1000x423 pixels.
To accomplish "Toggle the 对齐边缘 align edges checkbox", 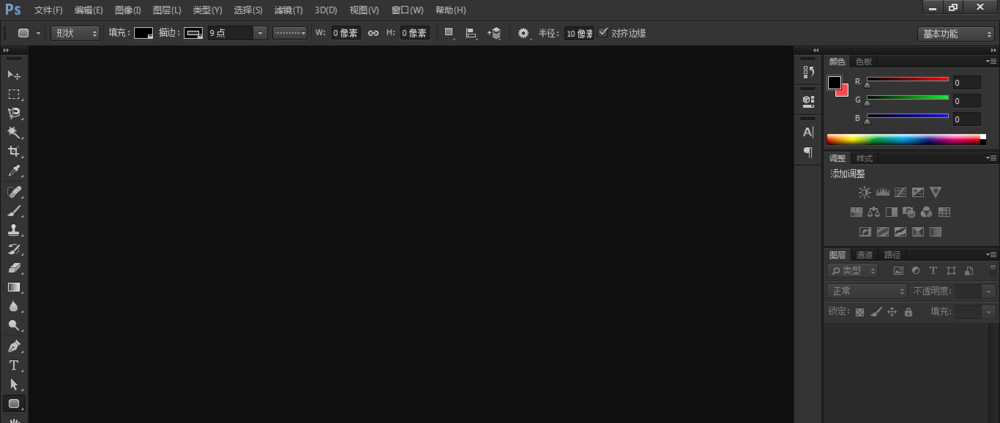I will click(x=602, y=33).
